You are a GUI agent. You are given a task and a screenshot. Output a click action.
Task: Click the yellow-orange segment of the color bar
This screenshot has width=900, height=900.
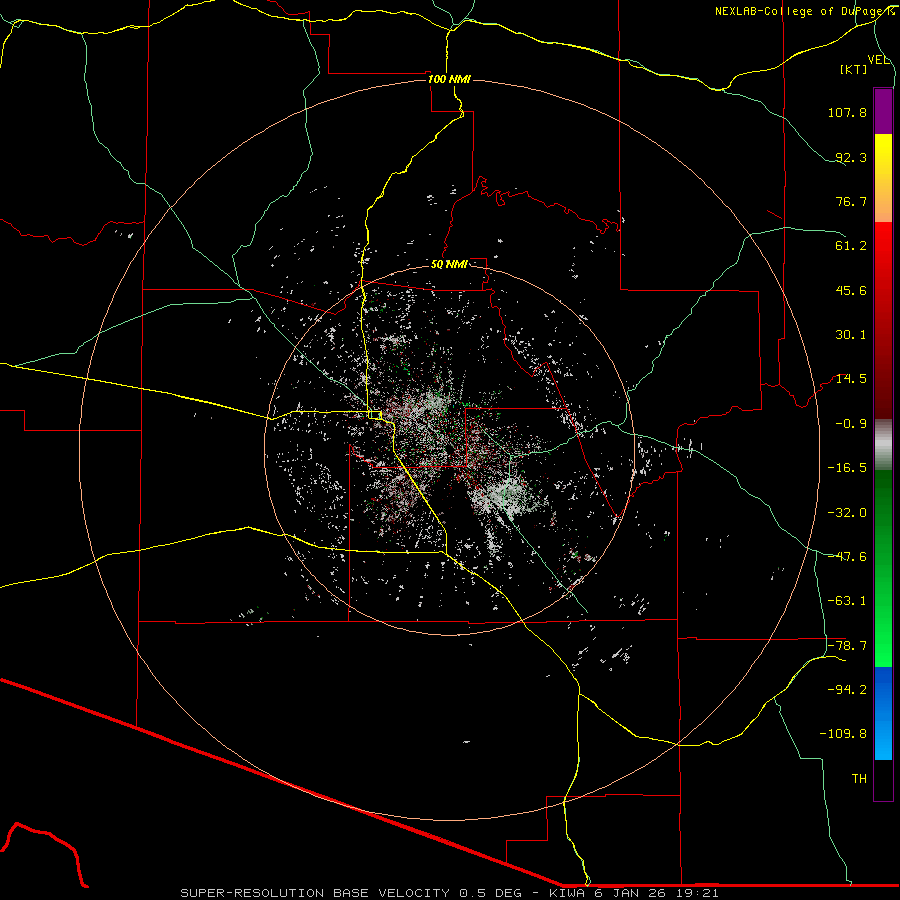click(x=883, y=178)
